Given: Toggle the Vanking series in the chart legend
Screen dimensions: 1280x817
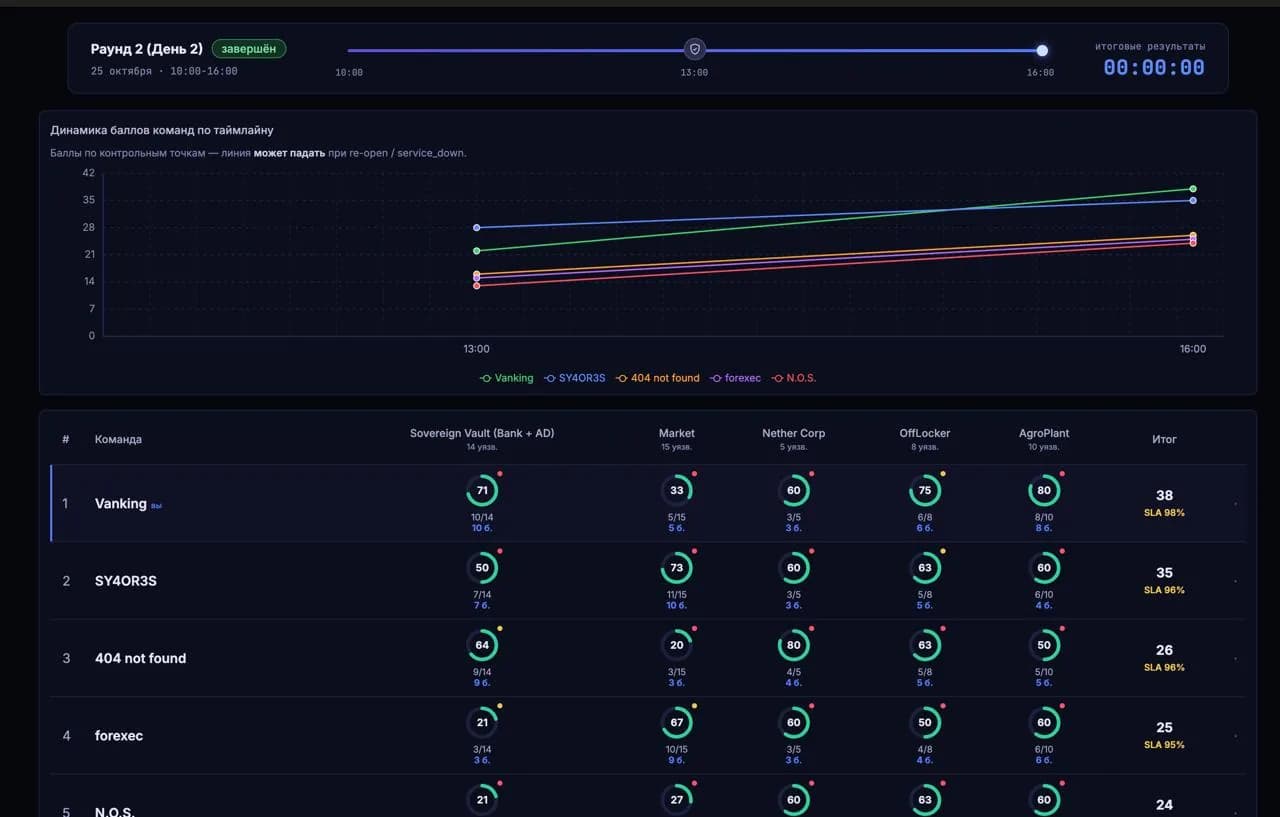Looking at the screenshot, I should (x=507, y=378).
